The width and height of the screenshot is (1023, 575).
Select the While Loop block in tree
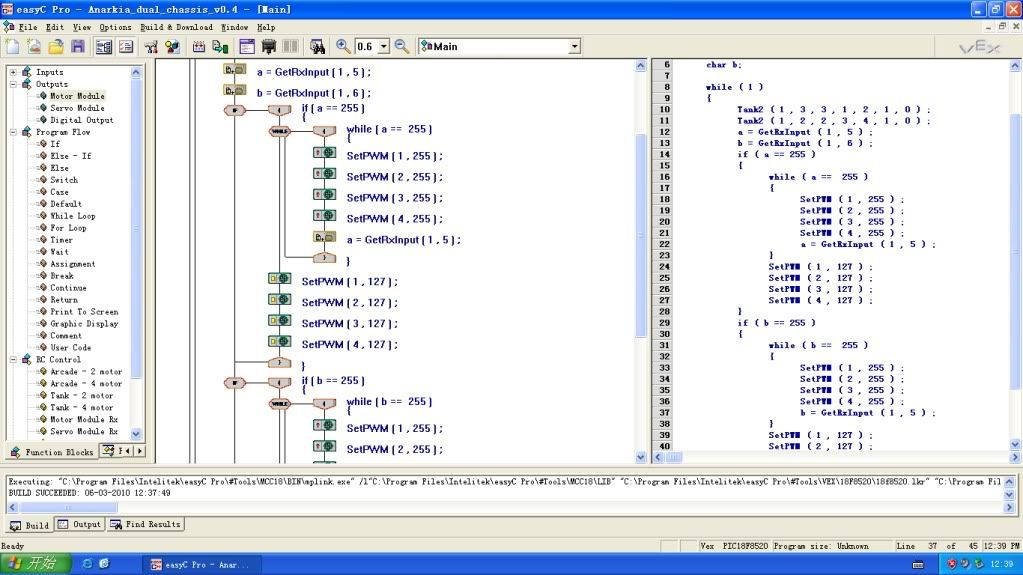click(x=72, y=216)
